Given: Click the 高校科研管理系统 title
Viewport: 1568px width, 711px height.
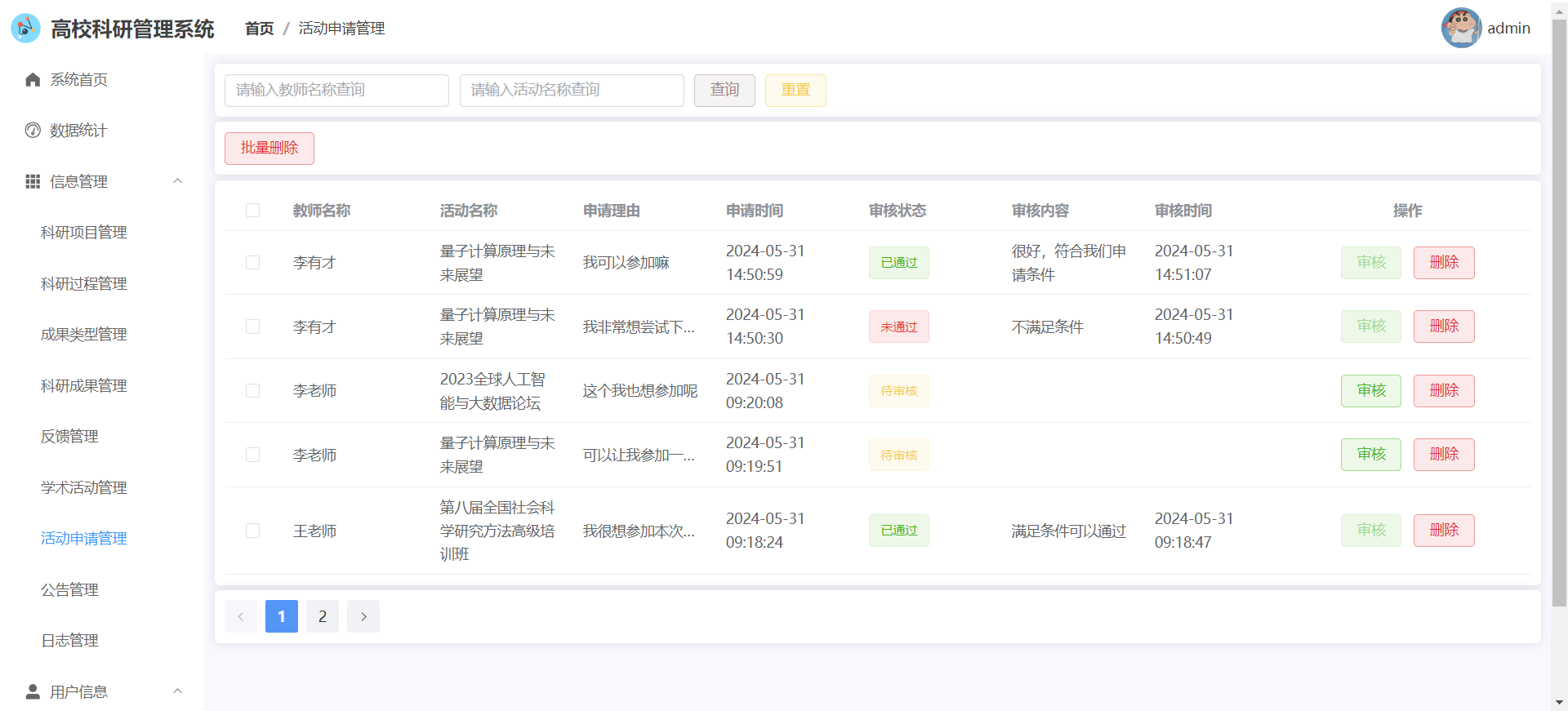Looking at the screenshot, I should point(132,29).
